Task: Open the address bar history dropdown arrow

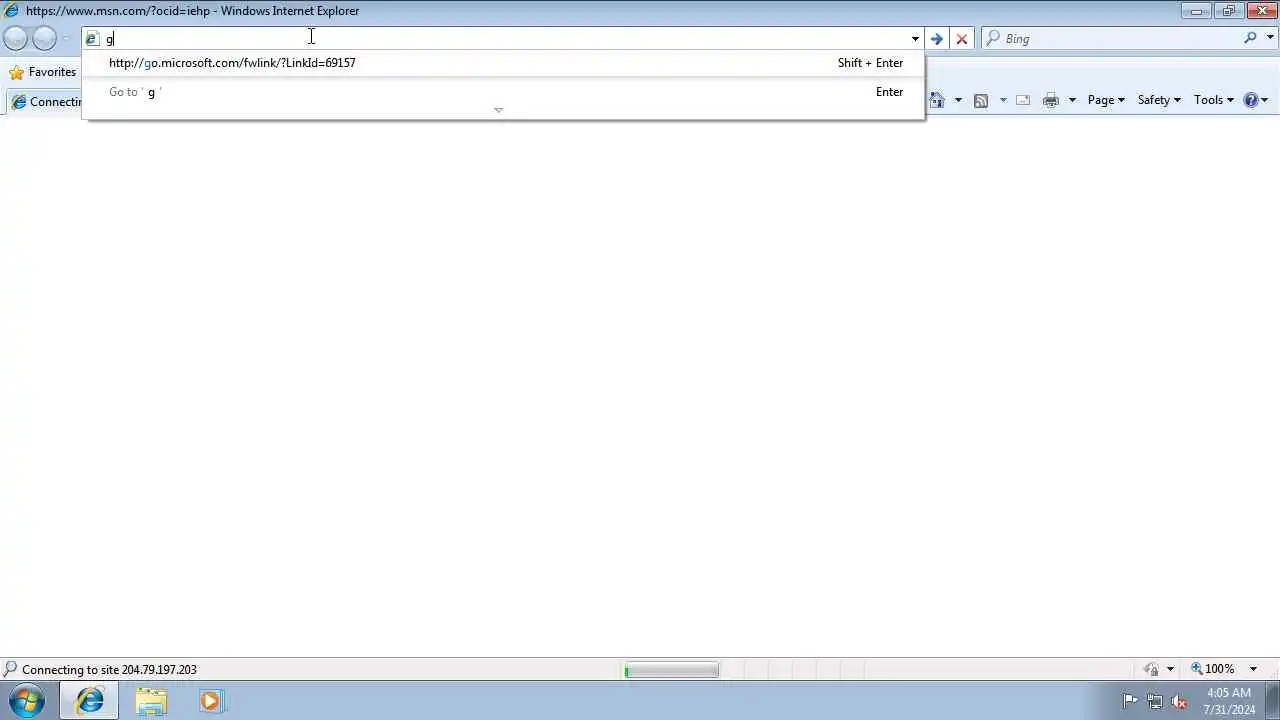Action: 914,39
